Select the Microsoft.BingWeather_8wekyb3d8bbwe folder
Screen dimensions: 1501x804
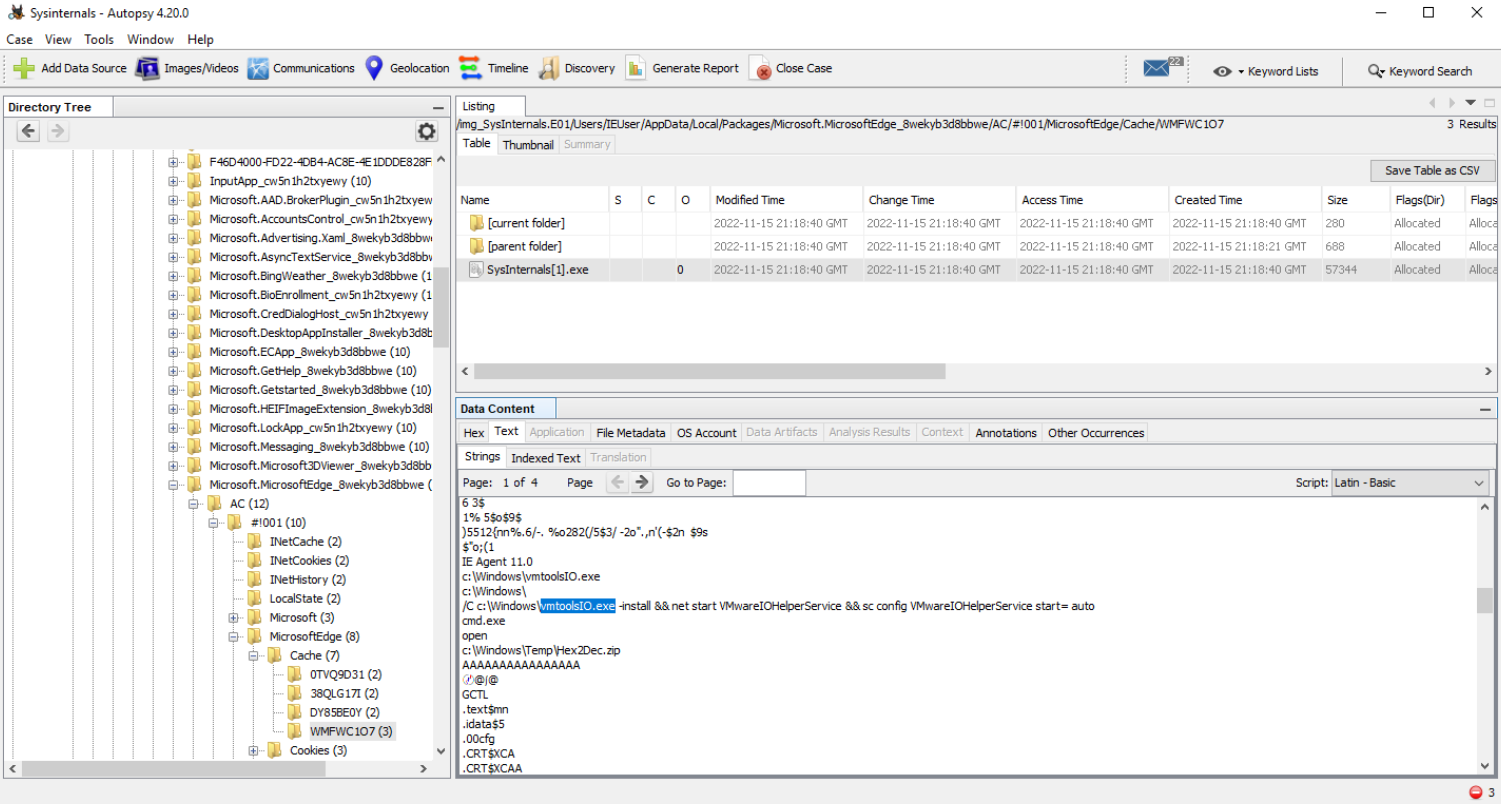pos(320,276)
